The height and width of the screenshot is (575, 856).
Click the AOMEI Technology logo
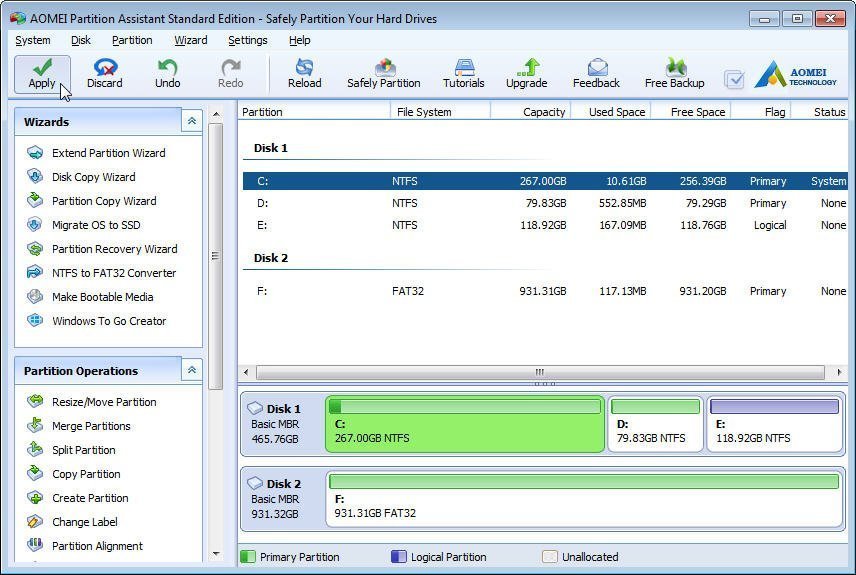796,74
